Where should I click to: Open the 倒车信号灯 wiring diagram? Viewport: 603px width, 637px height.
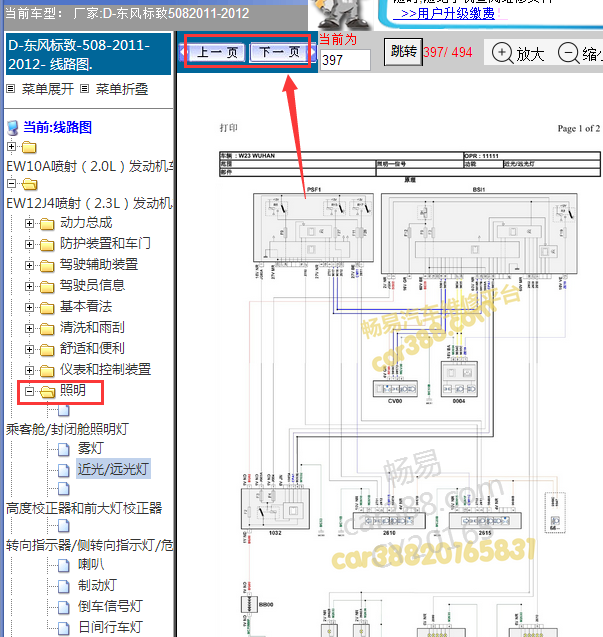click(x=110, y=607)
